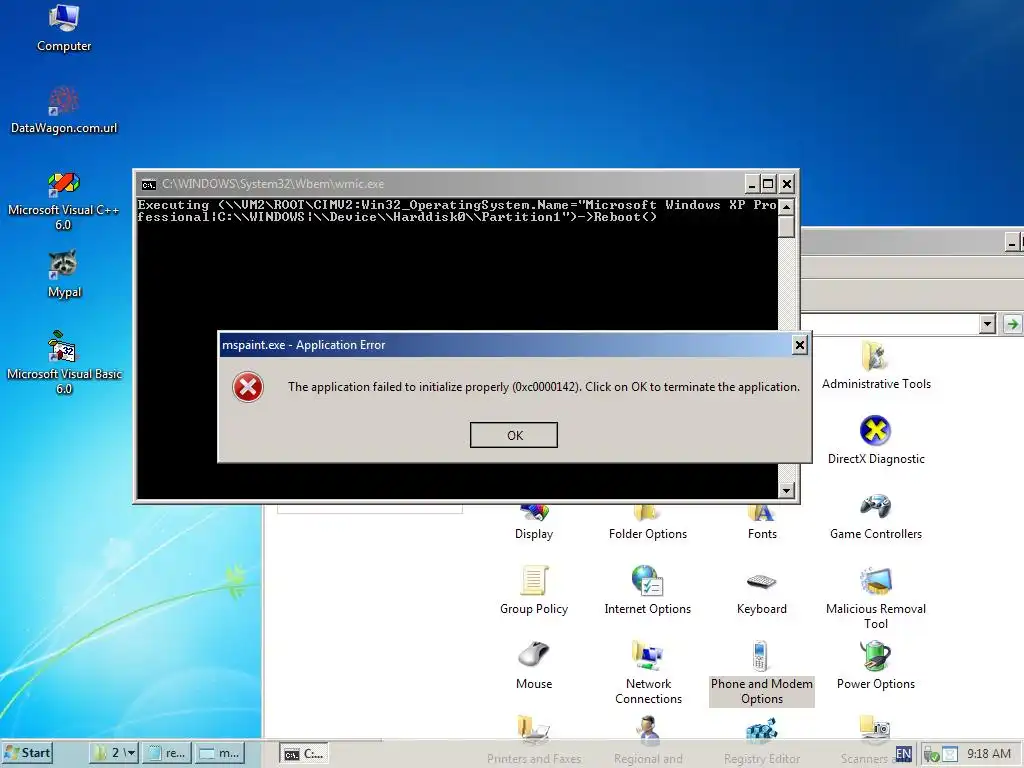Open the Start menu
The image size is (1024, 768).
pyautogui.click(x=27, y=753)
